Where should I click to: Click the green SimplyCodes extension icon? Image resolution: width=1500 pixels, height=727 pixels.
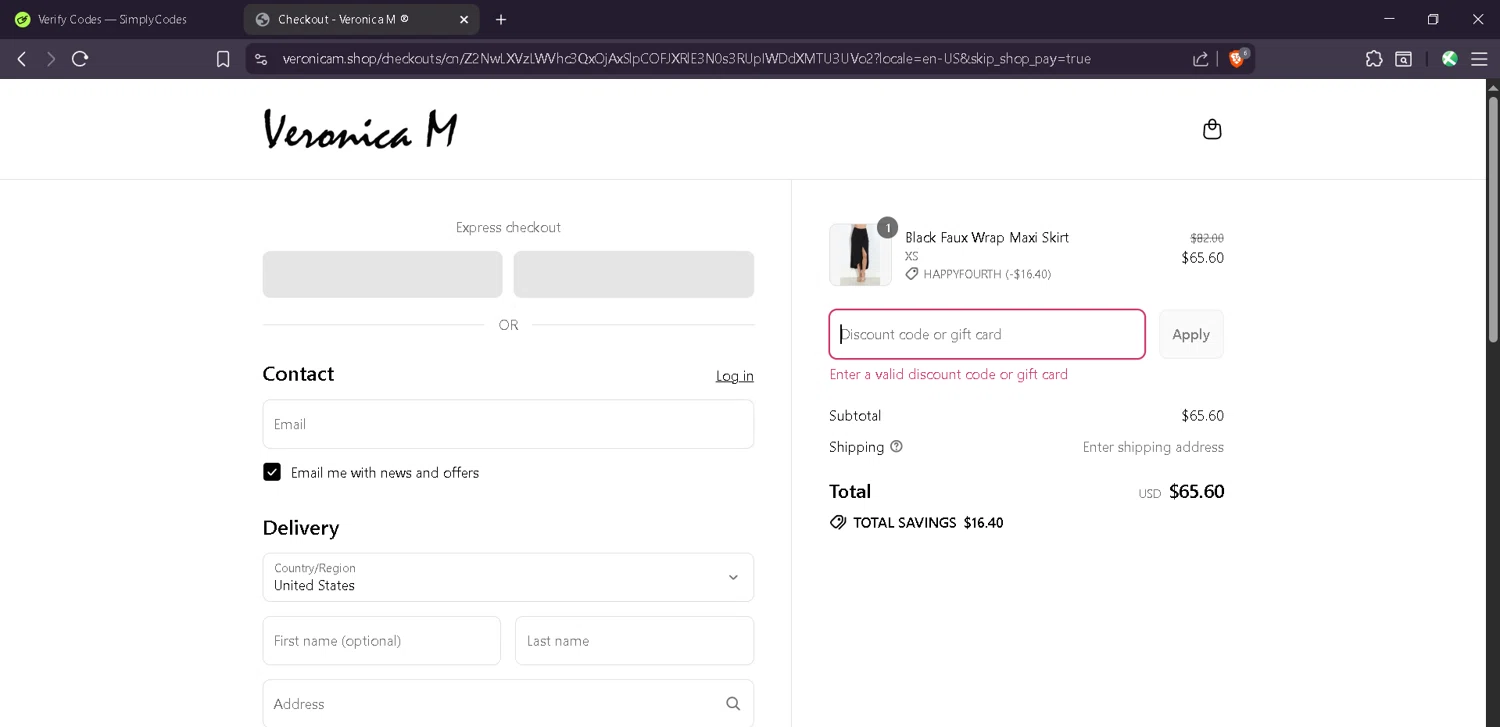coord(1449,59)
